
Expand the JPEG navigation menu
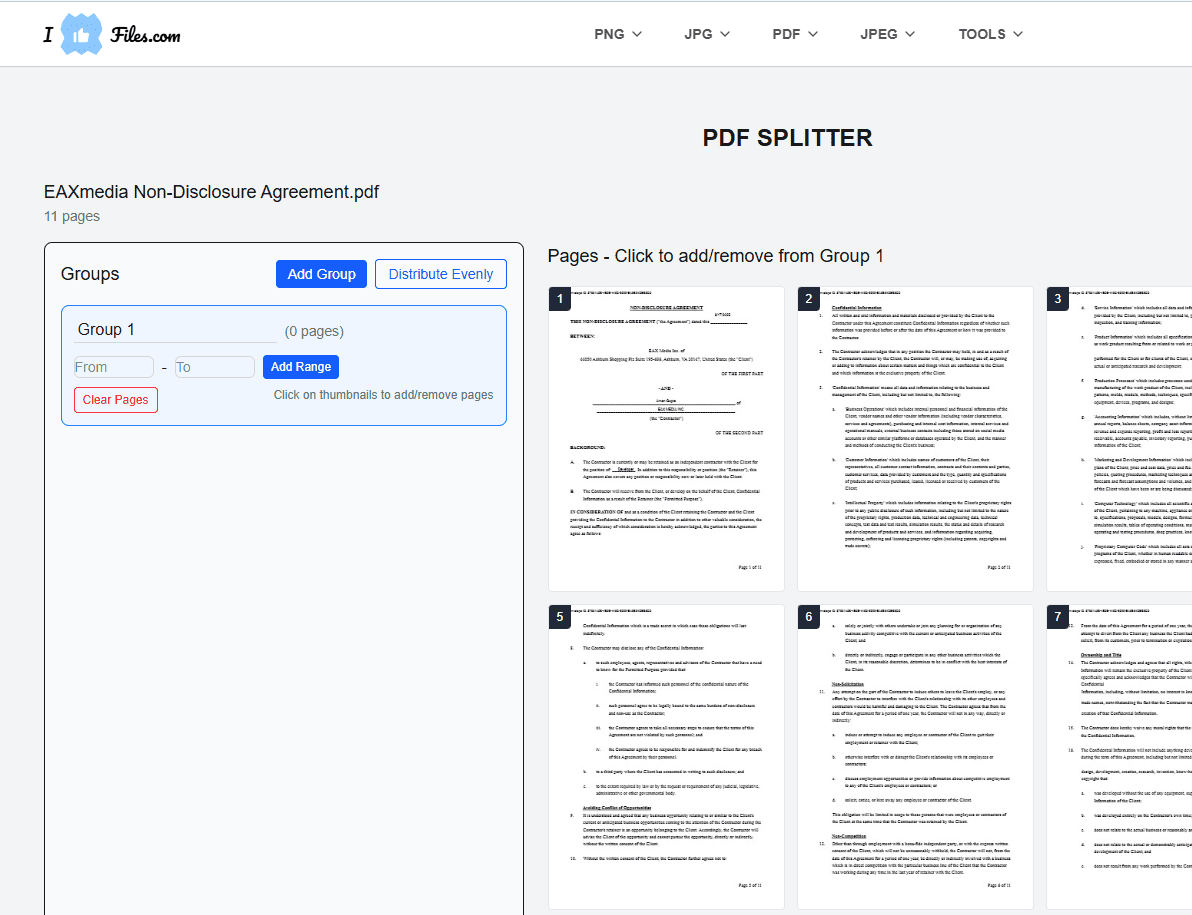[x=888, y=34]
